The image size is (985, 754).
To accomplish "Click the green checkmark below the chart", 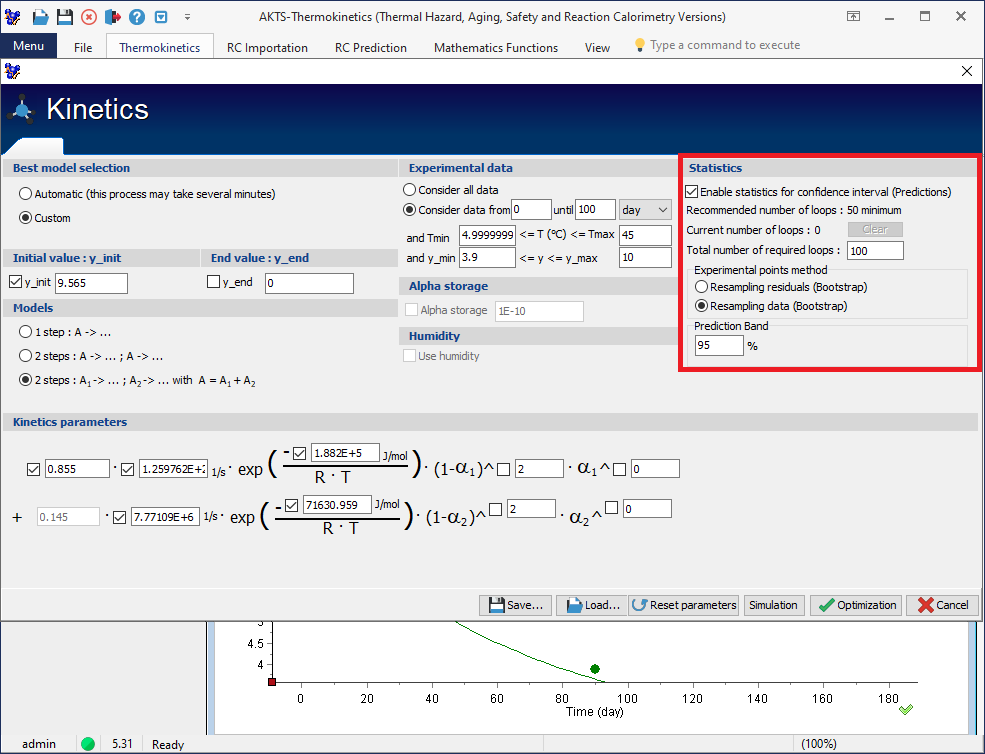I will pyautogui.click(x=905, y=709).
